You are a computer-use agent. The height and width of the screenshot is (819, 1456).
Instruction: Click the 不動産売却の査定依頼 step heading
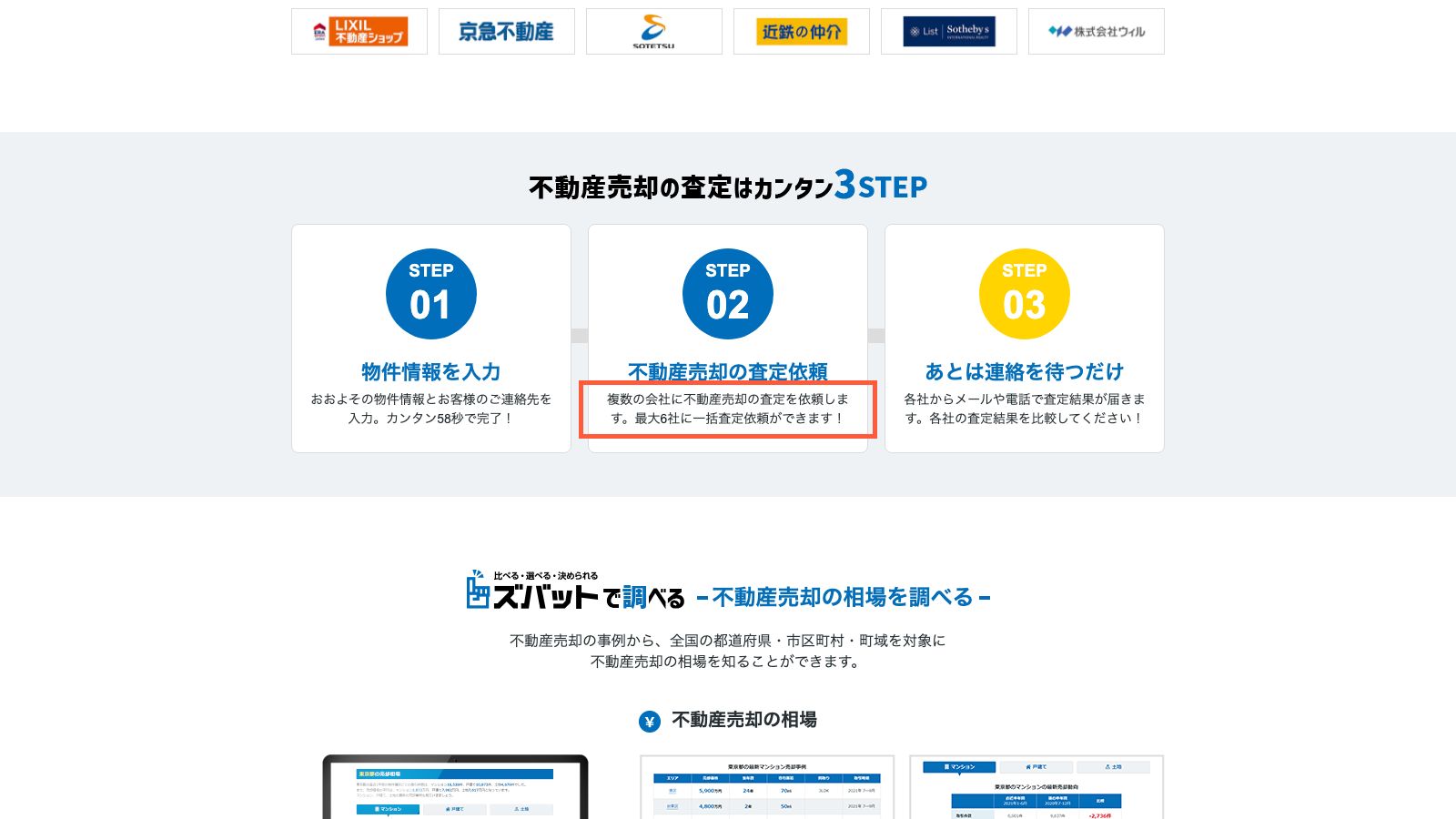point(728,371)
